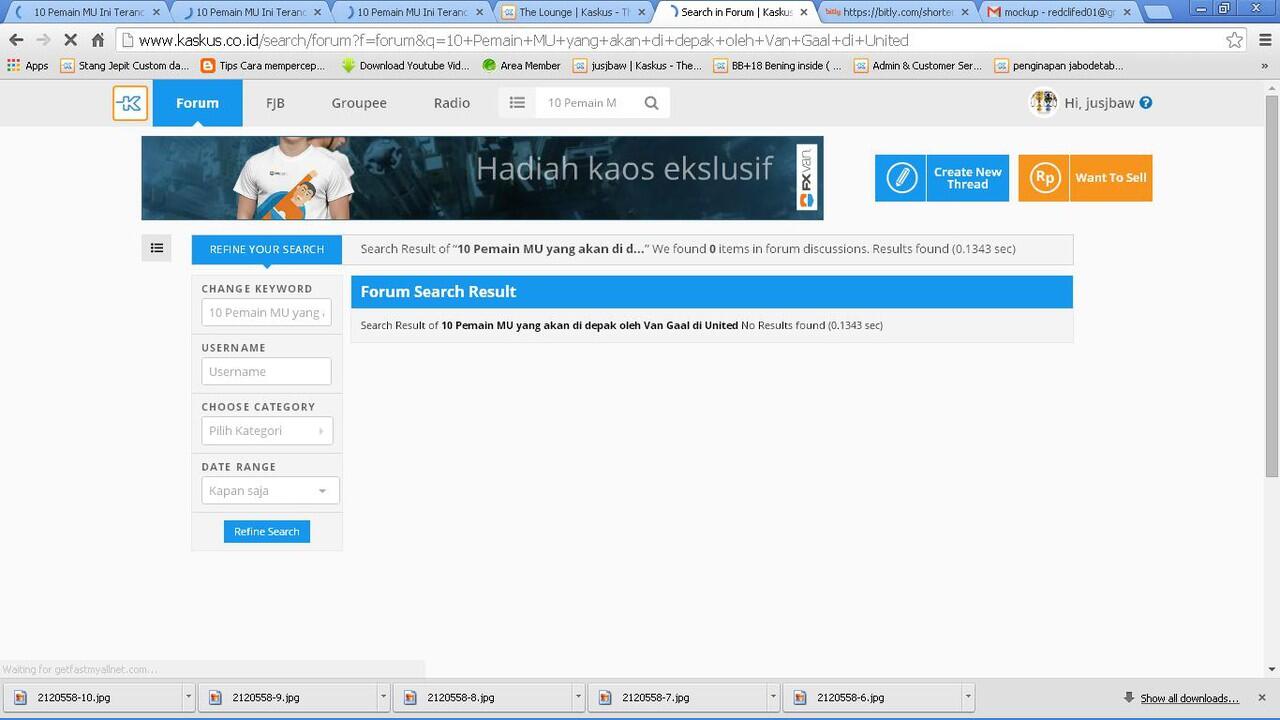Open the Hadiah kaos ekslusif banner

[482, 178]
